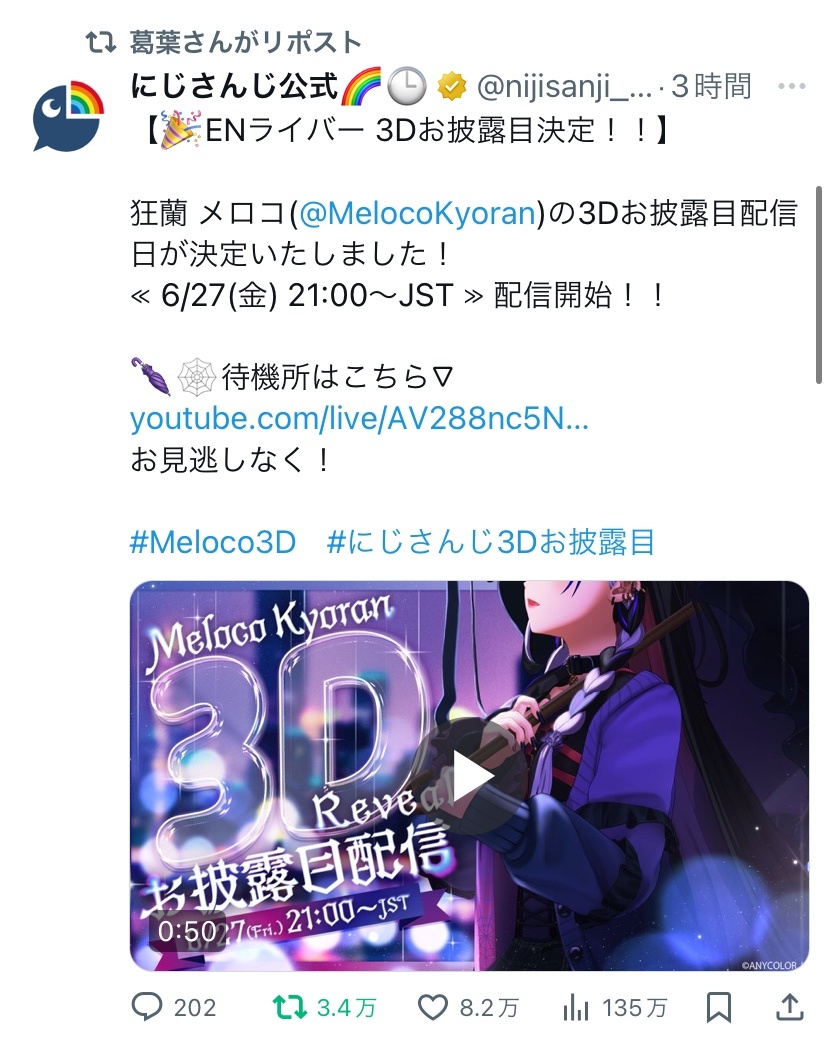Play the Meloco Kyoran 3D reveal video
The height and width of the screenshot is (1039, 828).
coord(469,776)
